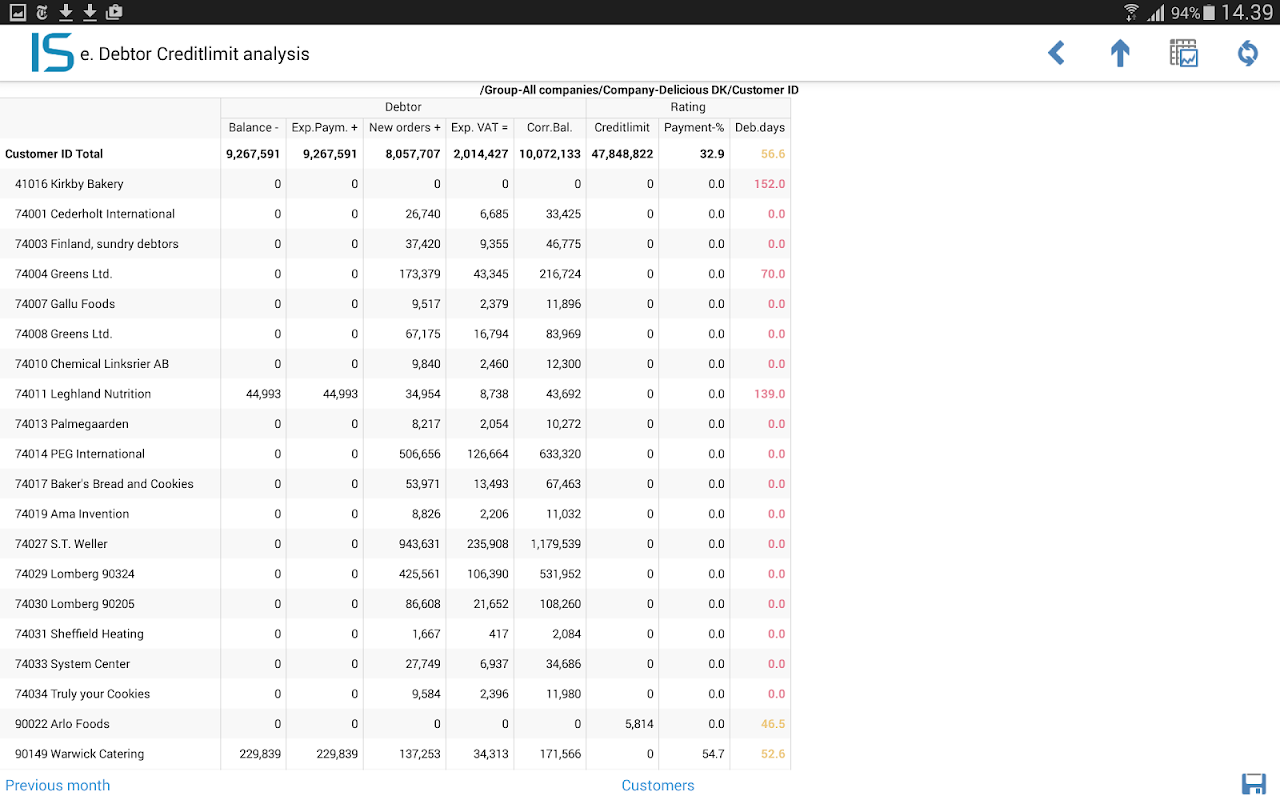
Task: Select customer 74033 System Center
Action: [x=395, y=664]
